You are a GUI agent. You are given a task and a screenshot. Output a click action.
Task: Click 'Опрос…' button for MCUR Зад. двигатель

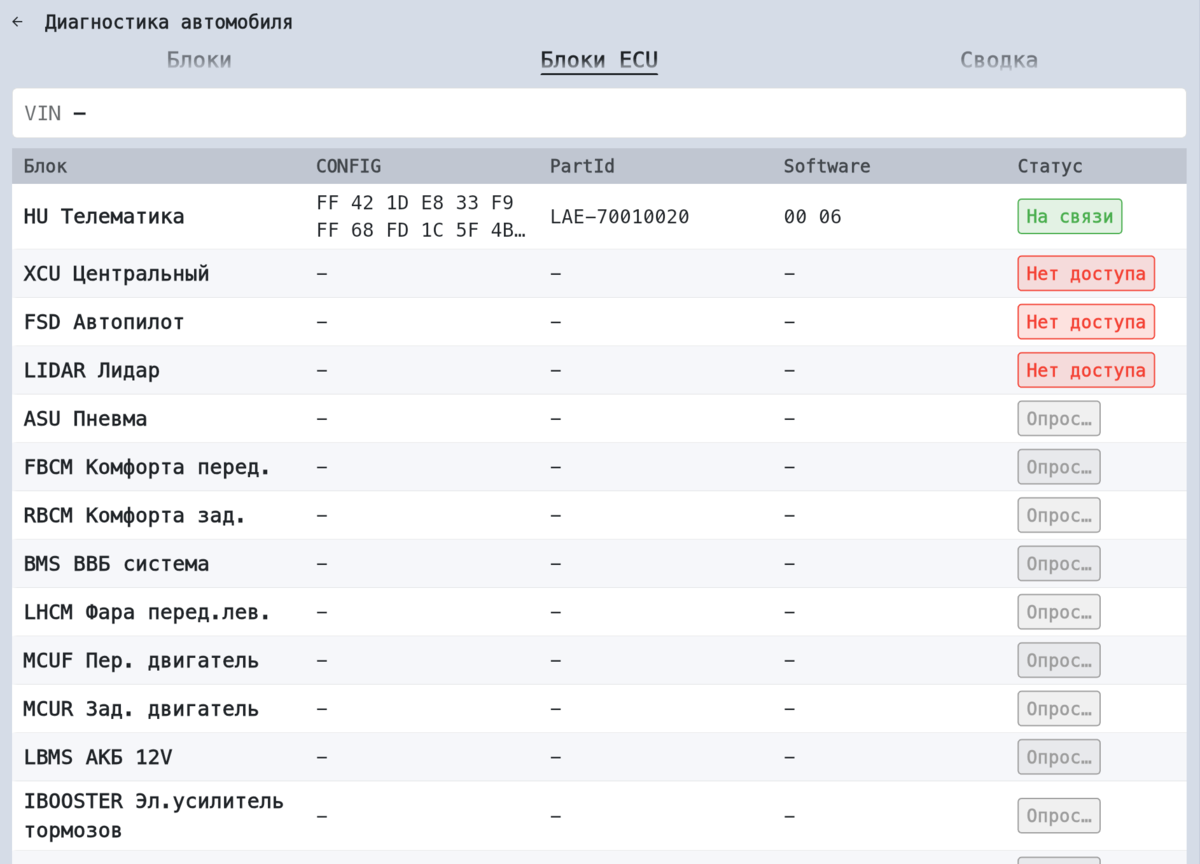[1059, 709]
